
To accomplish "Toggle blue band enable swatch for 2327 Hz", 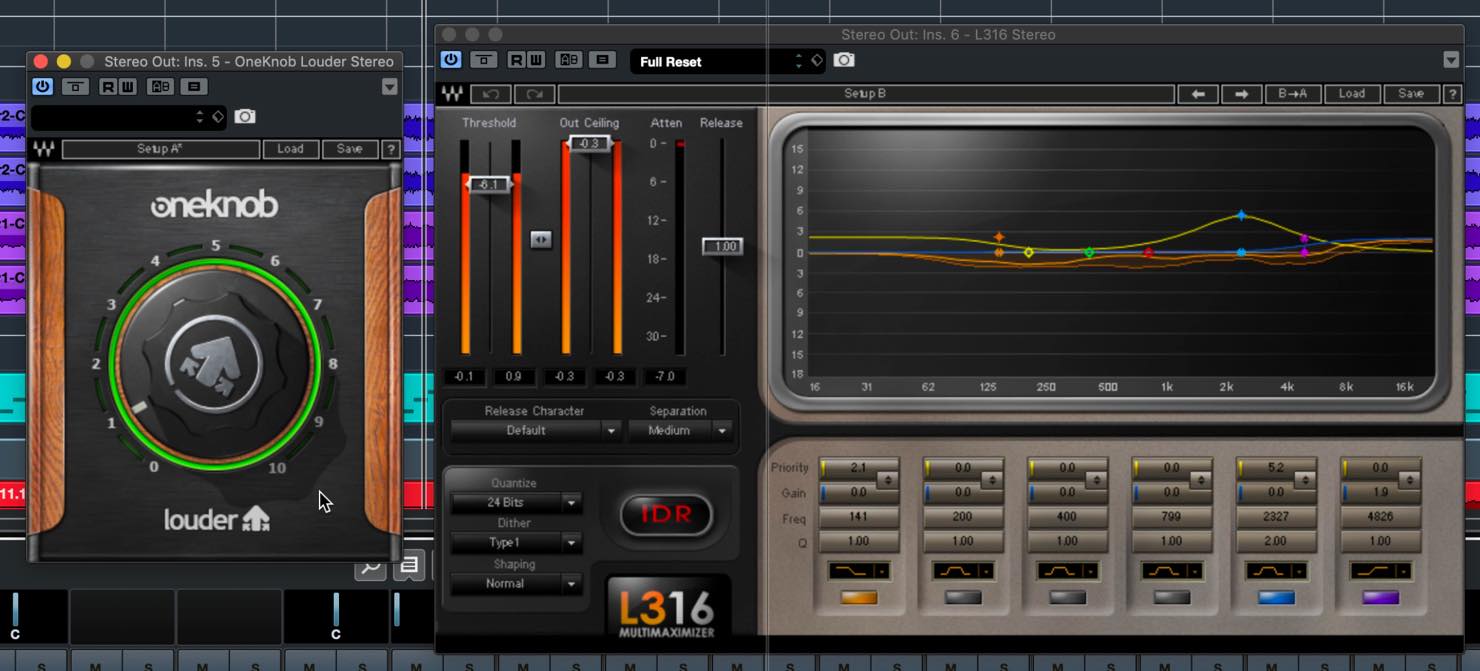I will (x=1276, y=598).
